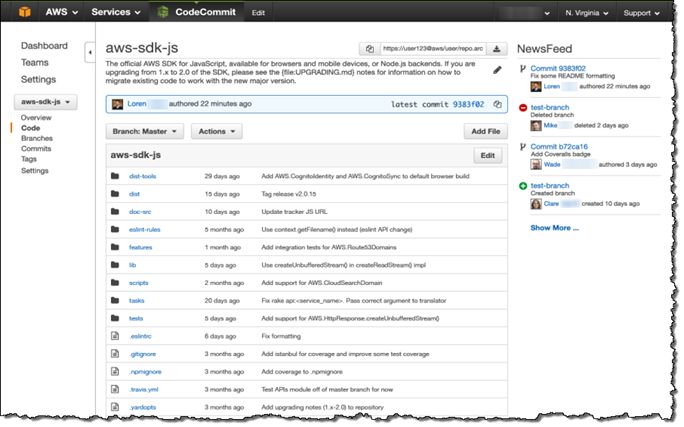Click branch icon beside Commit 9383f02
The width and height of the screenshot is (684, 427).
click(523, 68)
